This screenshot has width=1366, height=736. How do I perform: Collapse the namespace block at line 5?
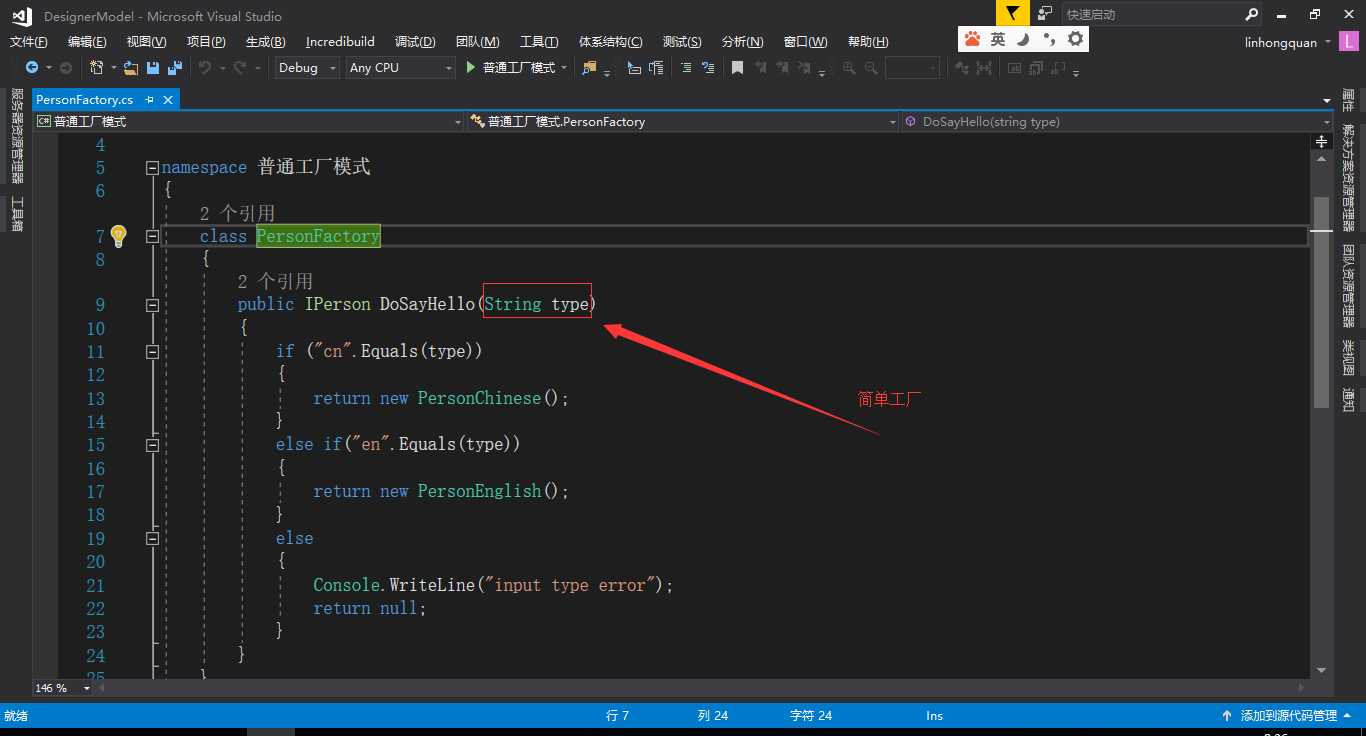click(x=152, y=168)
